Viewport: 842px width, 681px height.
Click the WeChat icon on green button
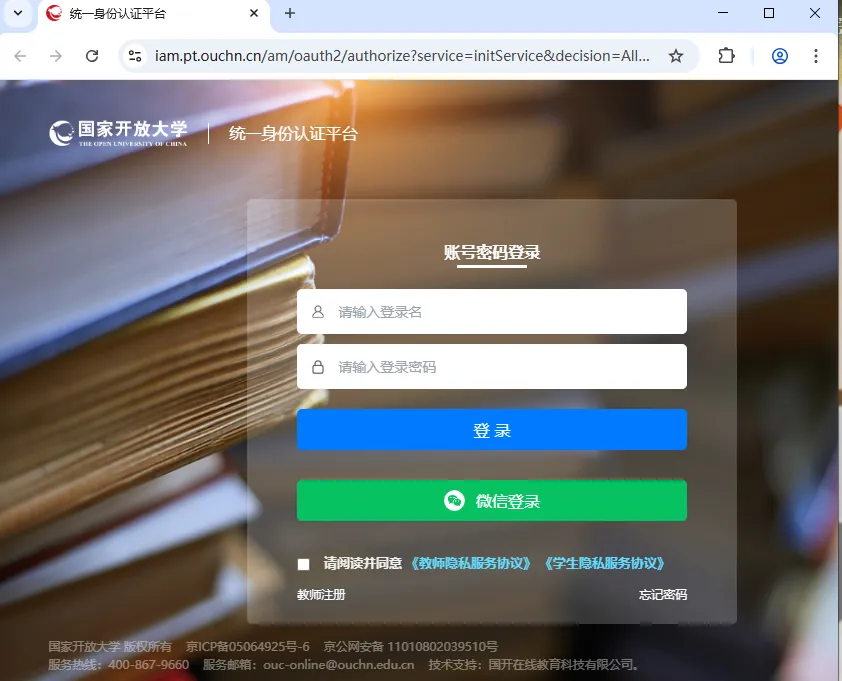pyautogui.click(x=454, y=501)
